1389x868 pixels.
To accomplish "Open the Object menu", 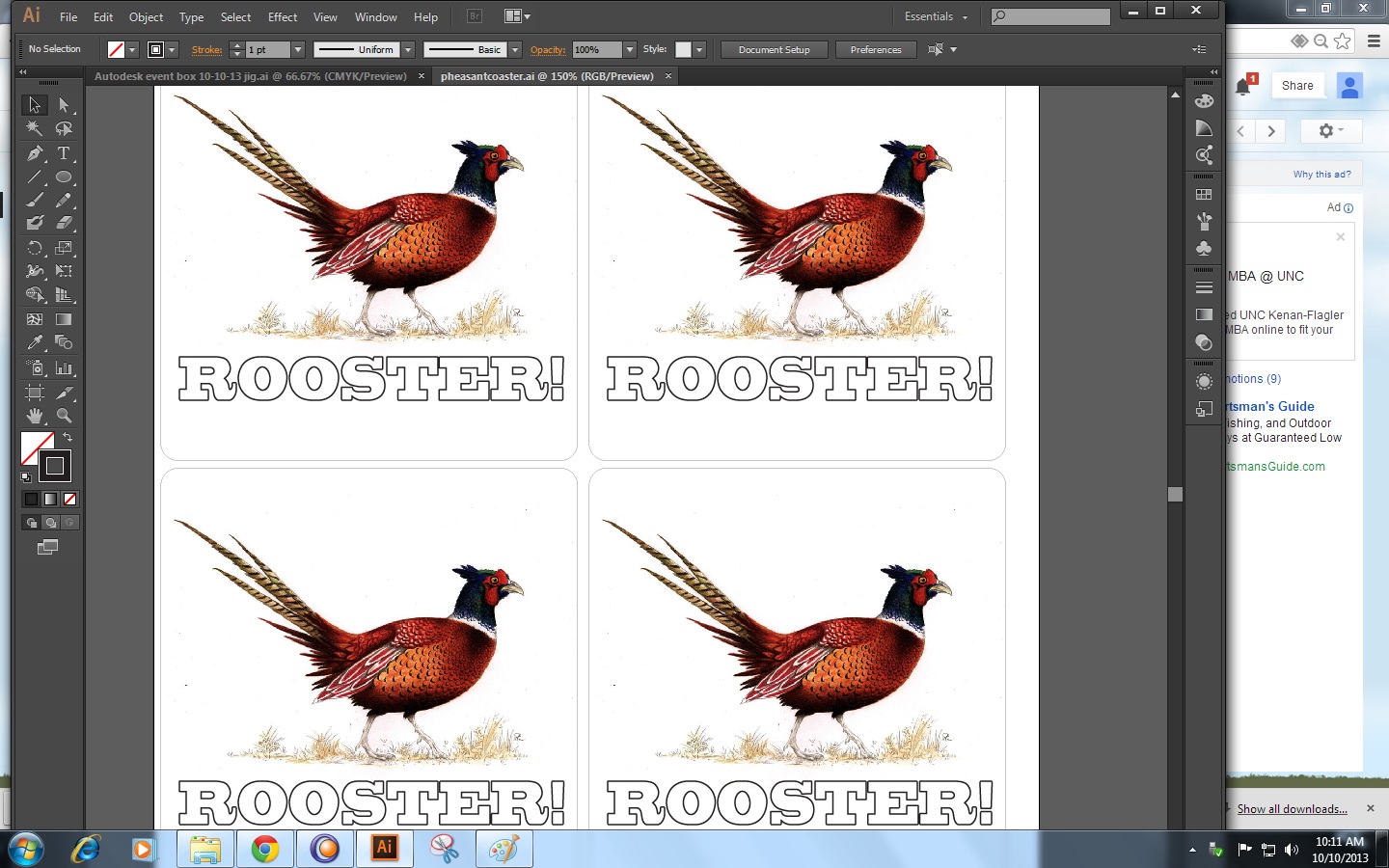I will tap(146, 17).
